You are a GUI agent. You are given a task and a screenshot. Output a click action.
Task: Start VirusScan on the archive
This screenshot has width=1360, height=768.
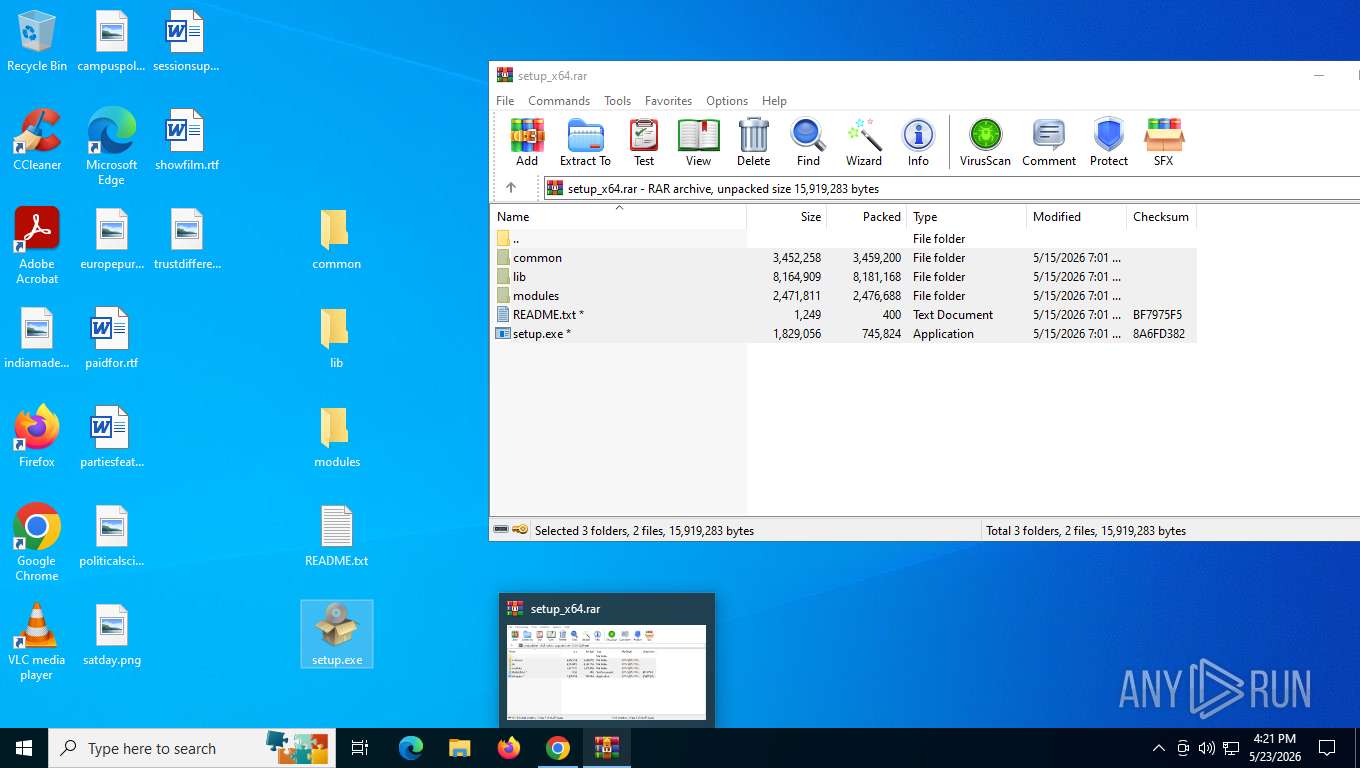point(985,142)
